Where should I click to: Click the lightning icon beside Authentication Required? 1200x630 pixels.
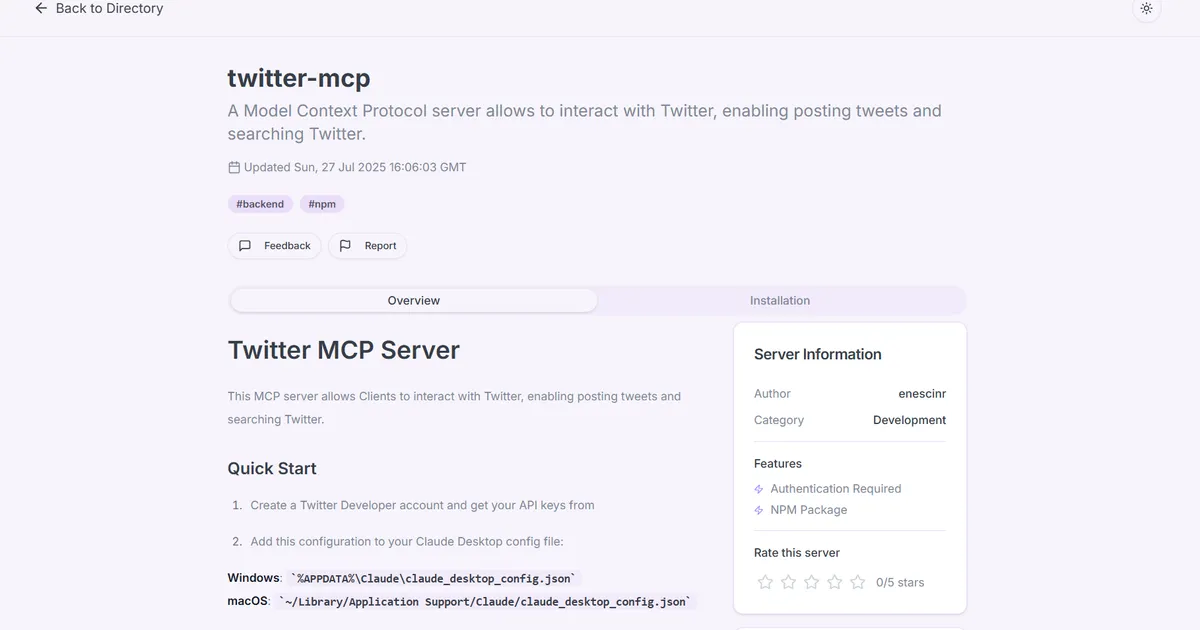pyautogui.click(x=758, y=488)
